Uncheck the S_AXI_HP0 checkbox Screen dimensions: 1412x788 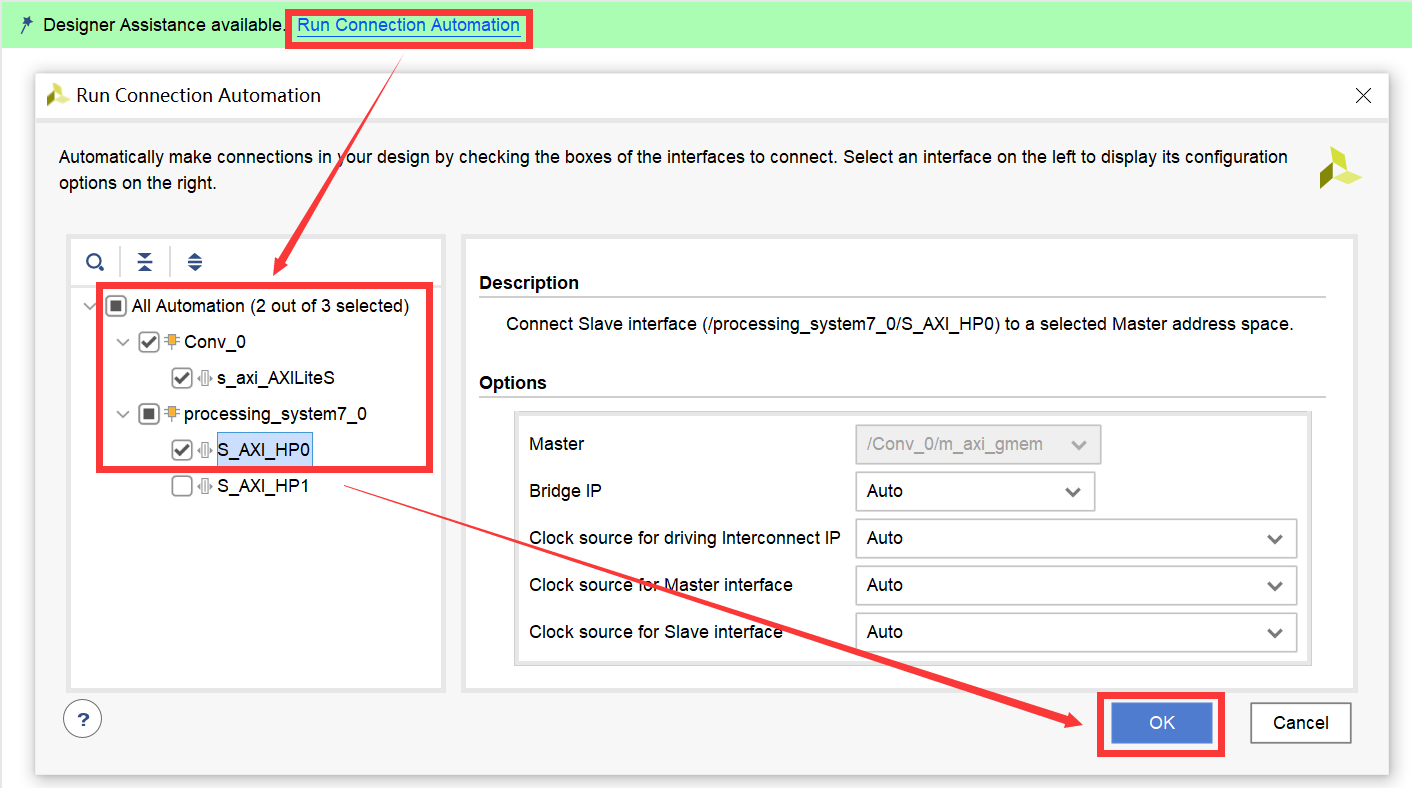pyautogui.click(x=181, y=451)
